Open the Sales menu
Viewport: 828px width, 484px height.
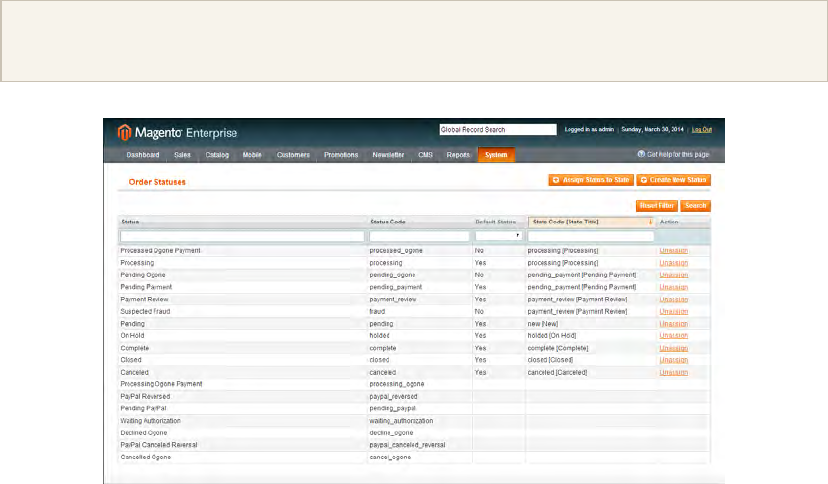pos(182,155)
